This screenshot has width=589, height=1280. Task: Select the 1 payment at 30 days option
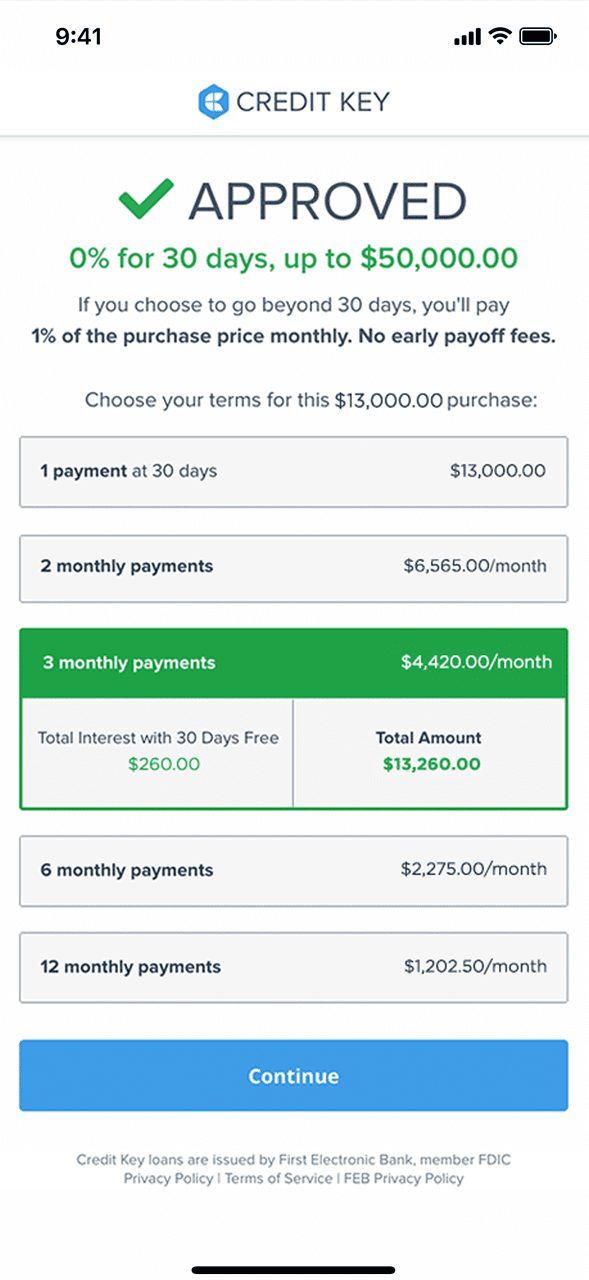(x=294, y=471)
